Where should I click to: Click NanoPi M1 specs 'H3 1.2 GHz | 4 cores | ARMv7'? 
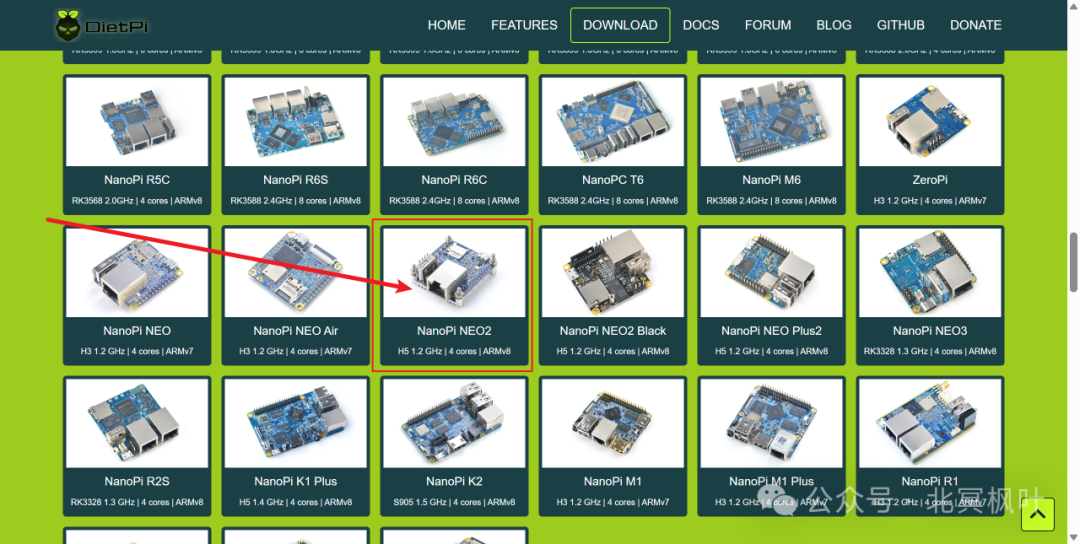(x=613, y=502)
